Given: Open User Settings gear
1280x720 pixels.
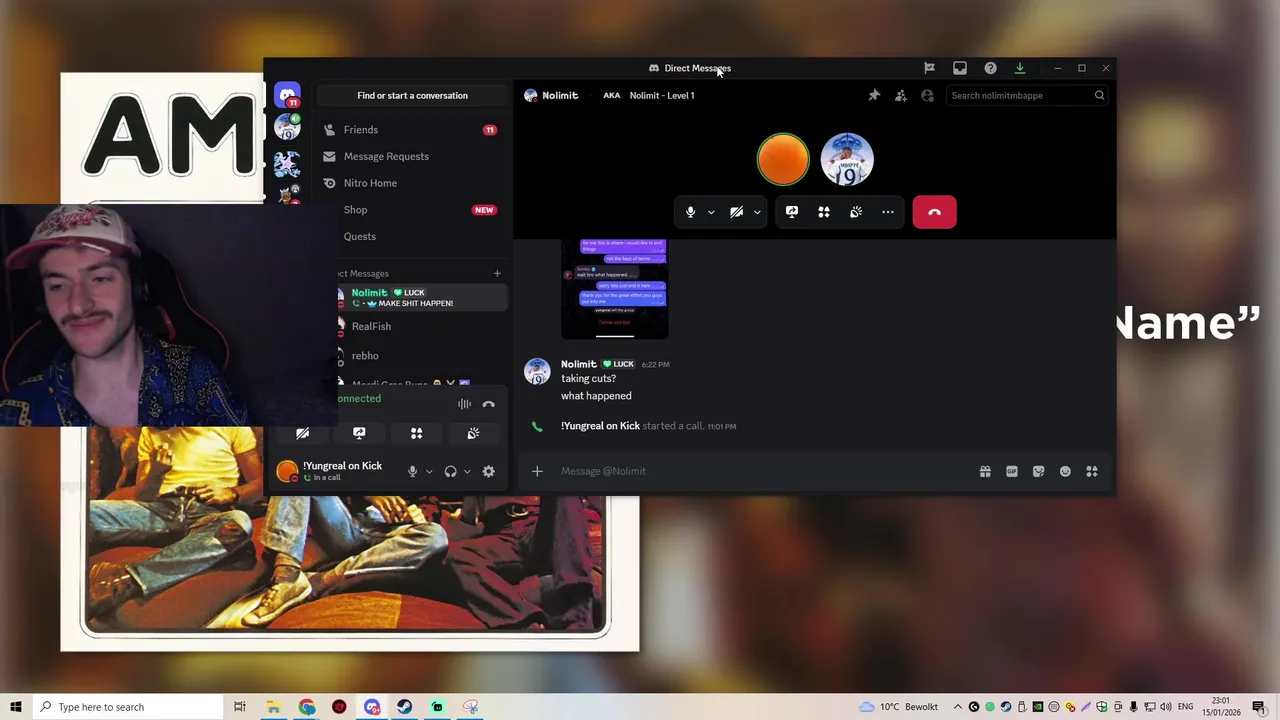Looking at the screenshot, I should (488, 471).
